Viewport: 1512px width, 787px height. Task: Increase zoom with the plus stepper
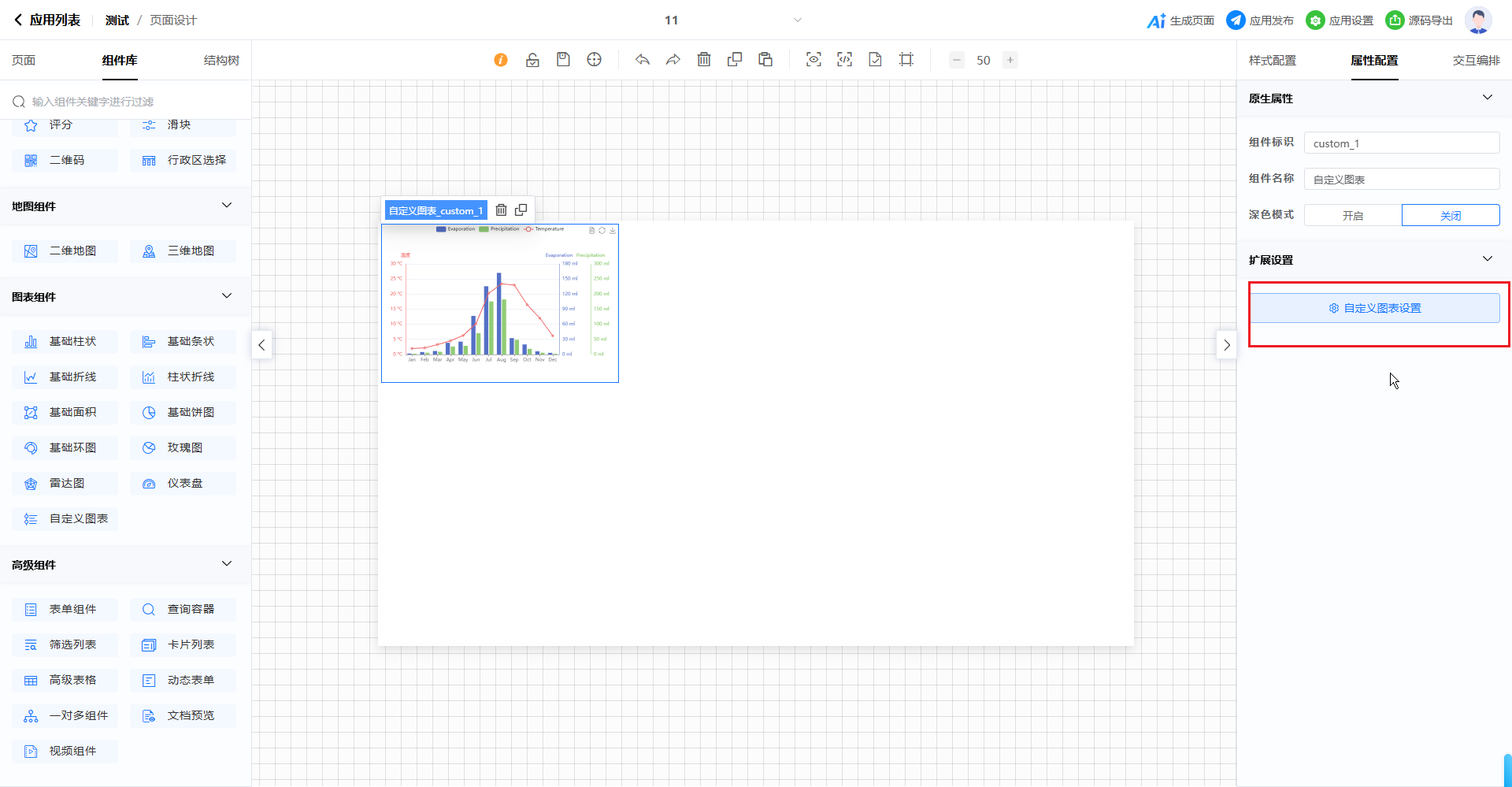[1010, 60]
